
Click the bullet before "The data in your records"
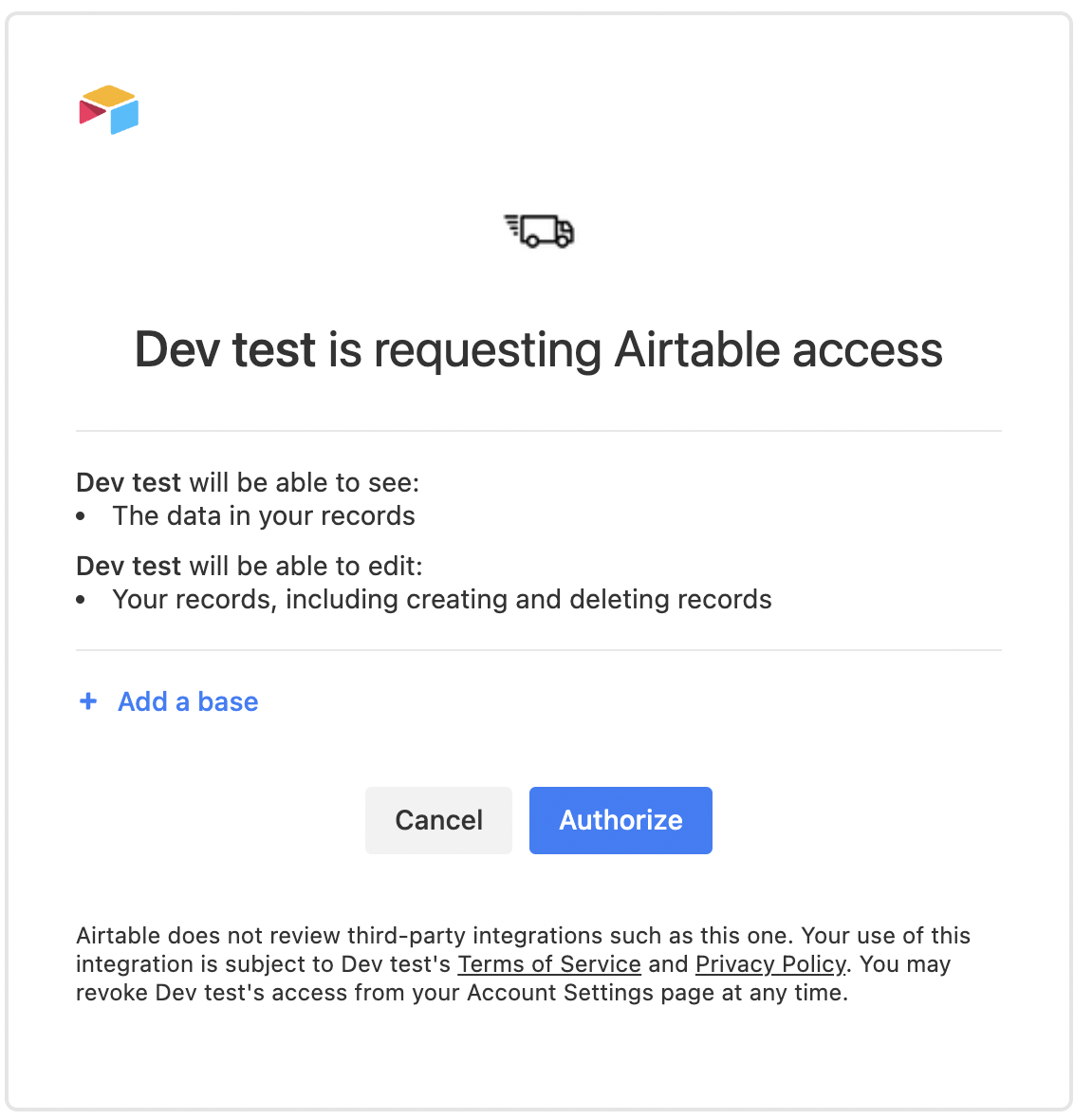tap(81, 516)
